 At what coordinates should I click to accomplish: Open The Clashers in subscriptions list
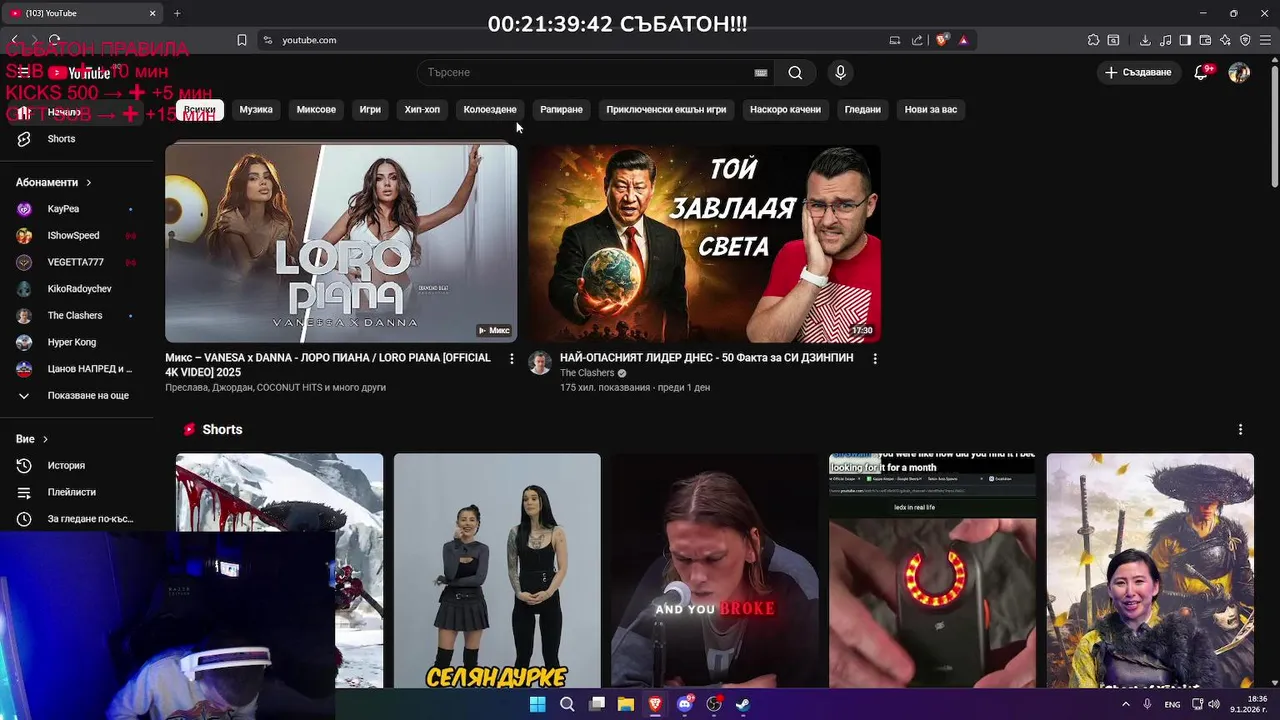coord(78,315)
